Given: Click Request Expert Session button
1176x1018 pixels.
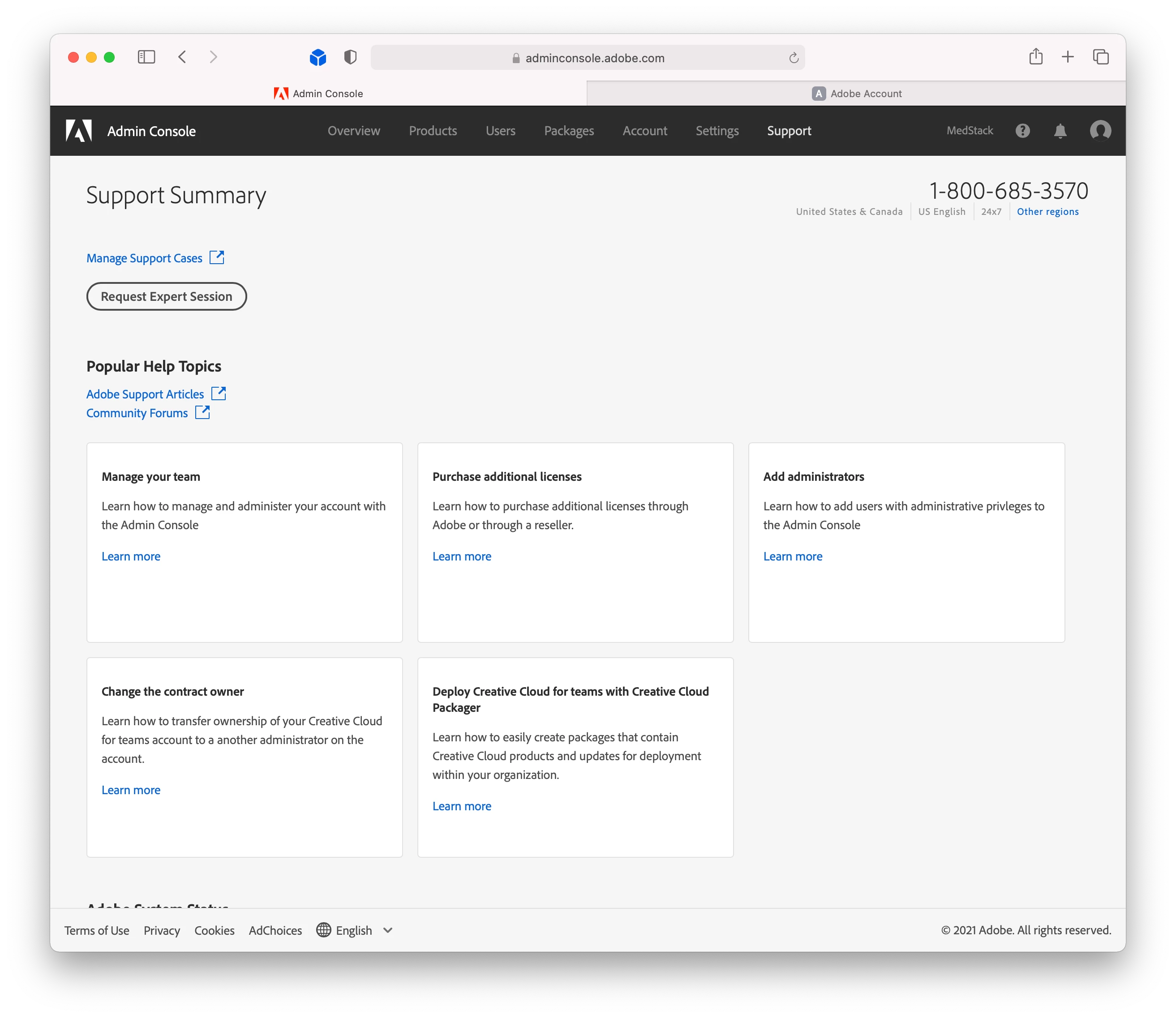Looking at the screenshot, I should pos(167,296).
